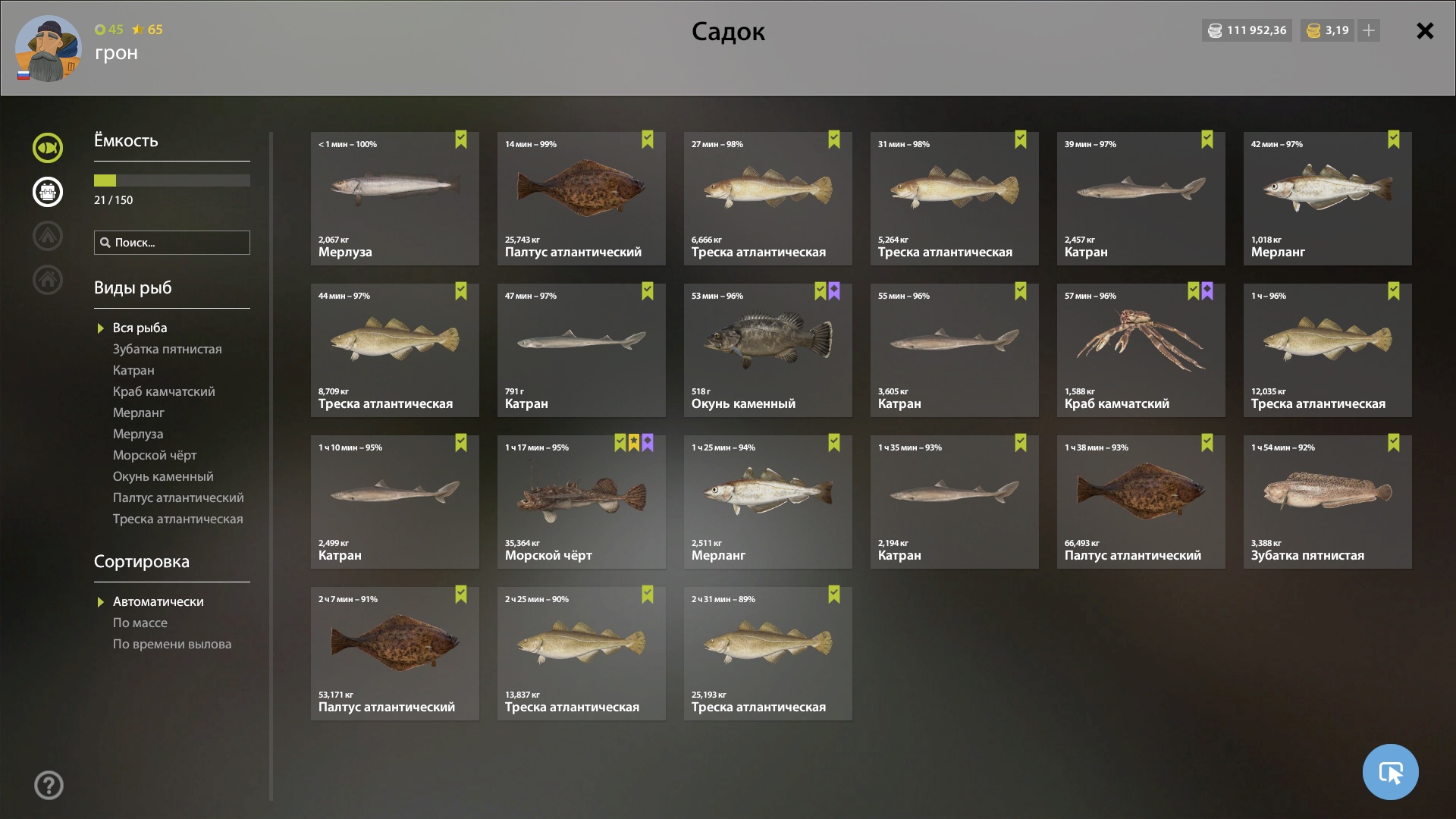The height and width of the screenshot is (819, 1456).
Task: Add gold coins with plus icon
Action: 1369,30
